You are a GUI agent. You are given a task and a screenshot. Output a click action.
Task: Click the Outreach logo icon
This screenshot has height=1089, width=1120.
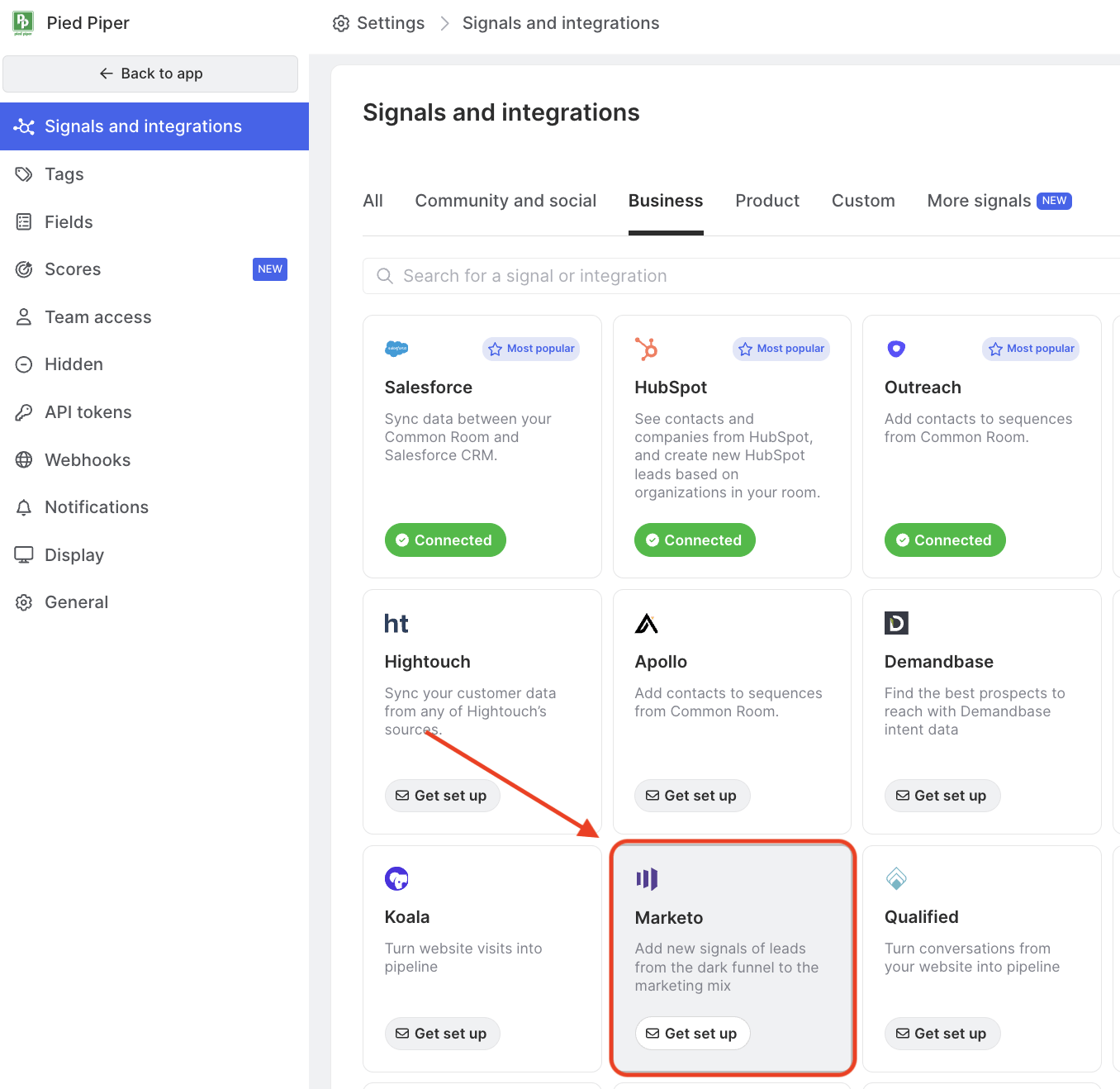coord(896,349)
